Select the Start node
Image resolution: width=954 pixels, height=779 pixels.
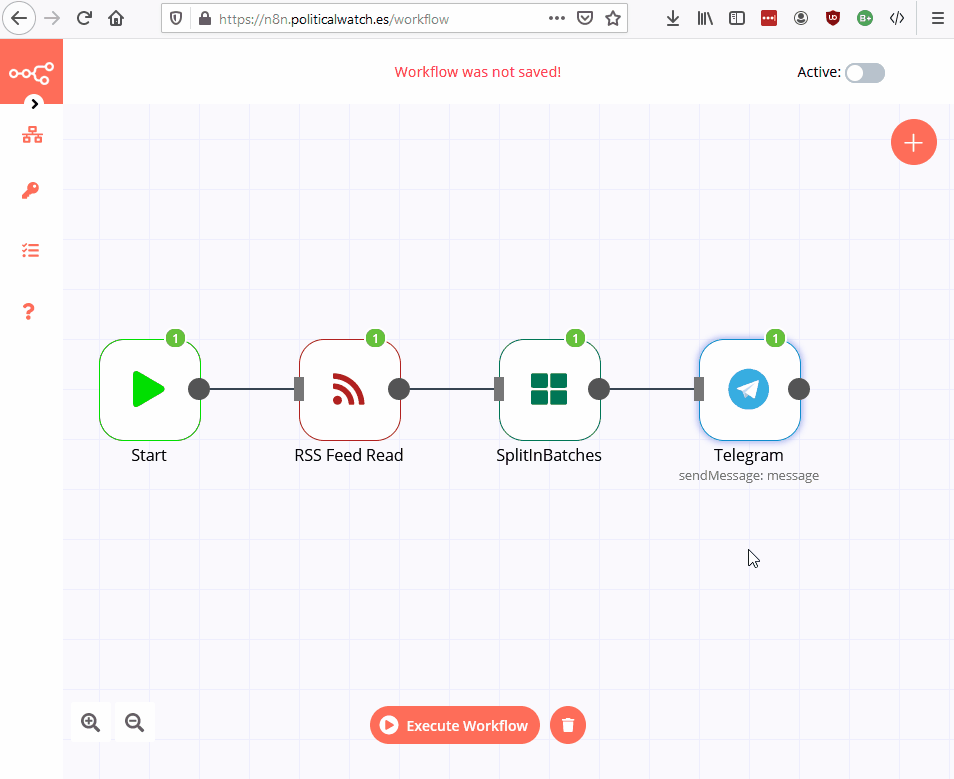pyautogui.click(x=150, y=390)
